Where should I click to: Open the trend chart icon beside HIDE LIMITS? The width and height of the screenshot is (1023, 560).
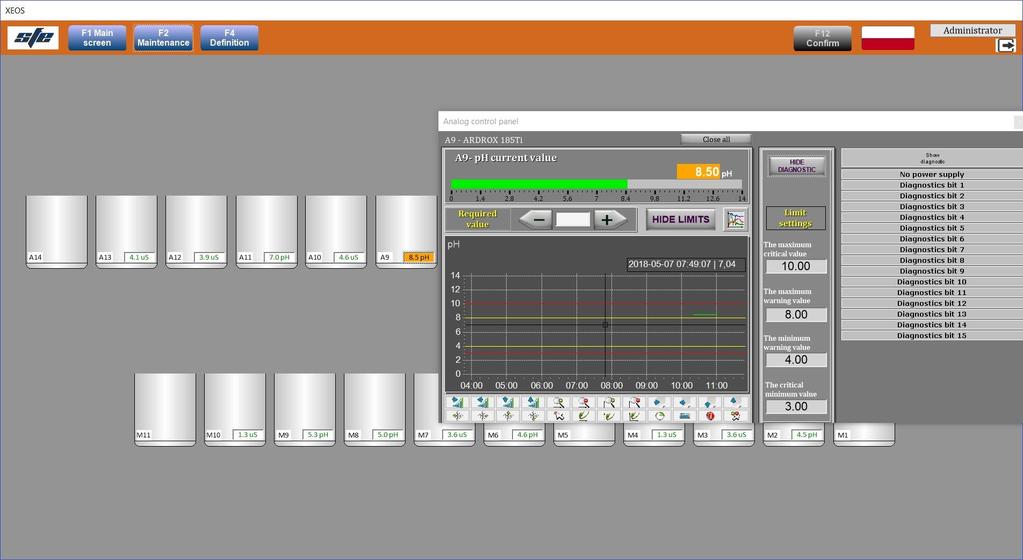[735, 219]
